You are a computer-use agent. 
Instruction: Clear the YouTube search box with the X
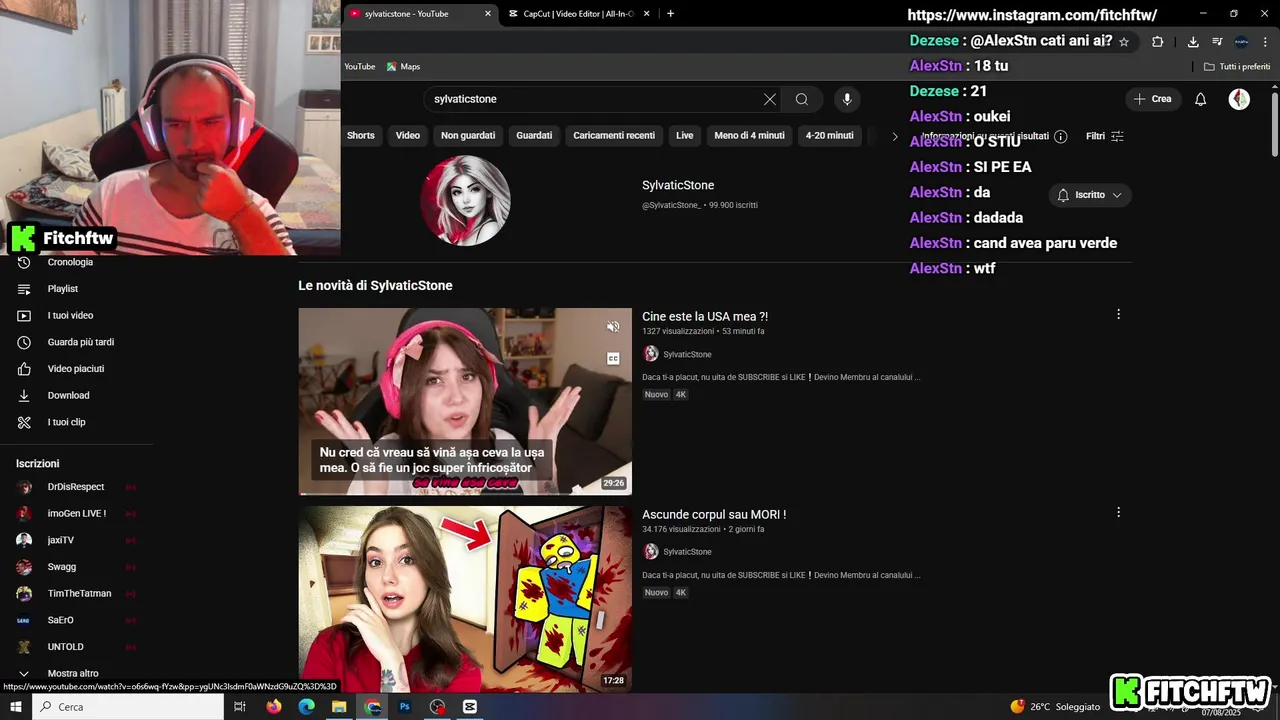click(x=769, y=99)
